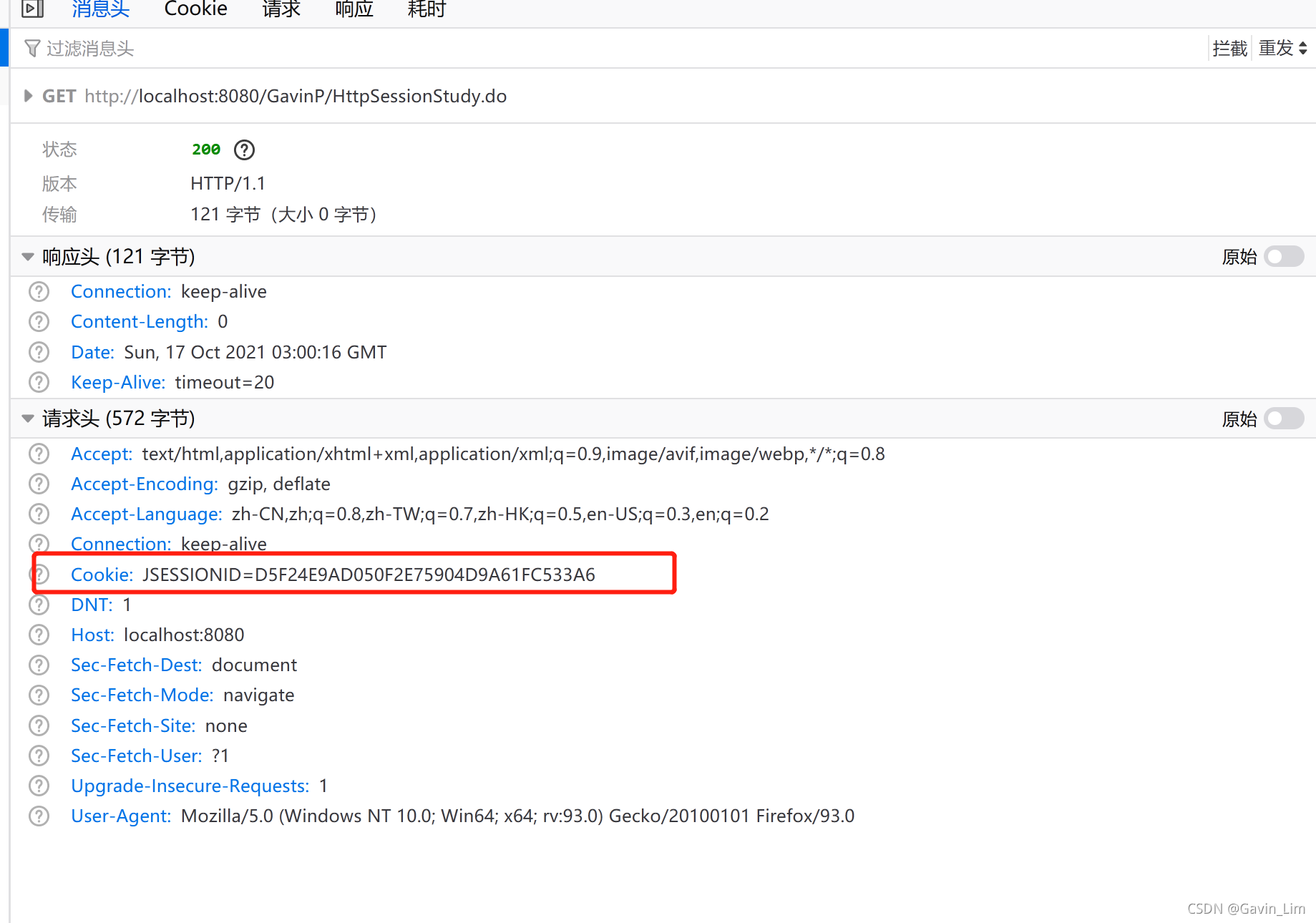Click help icon for Accept header
This screenshot has width=1316, height=923.
pyautogui.click(x=39, y=454)
